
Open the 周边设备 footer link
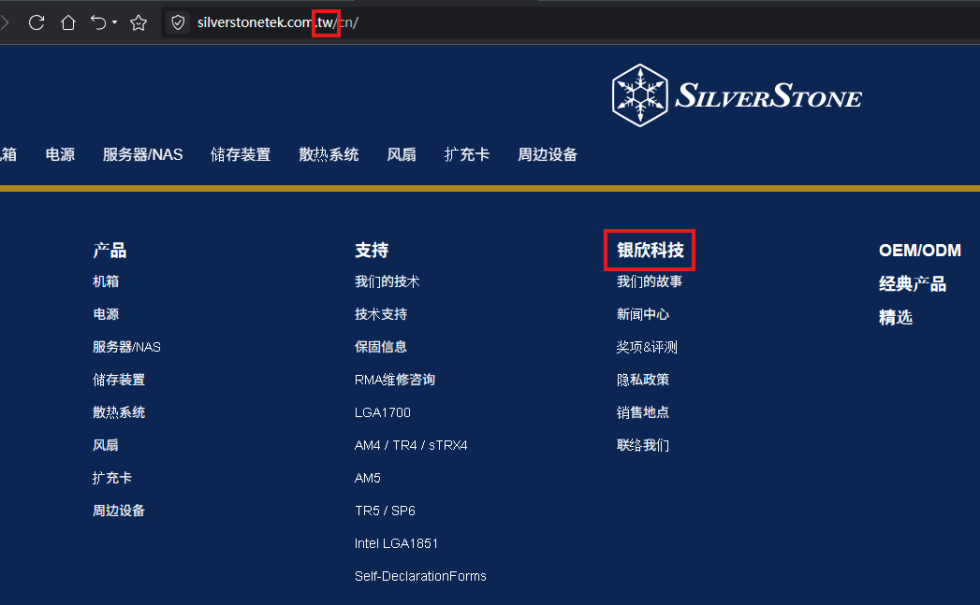[x=119, y=510]
